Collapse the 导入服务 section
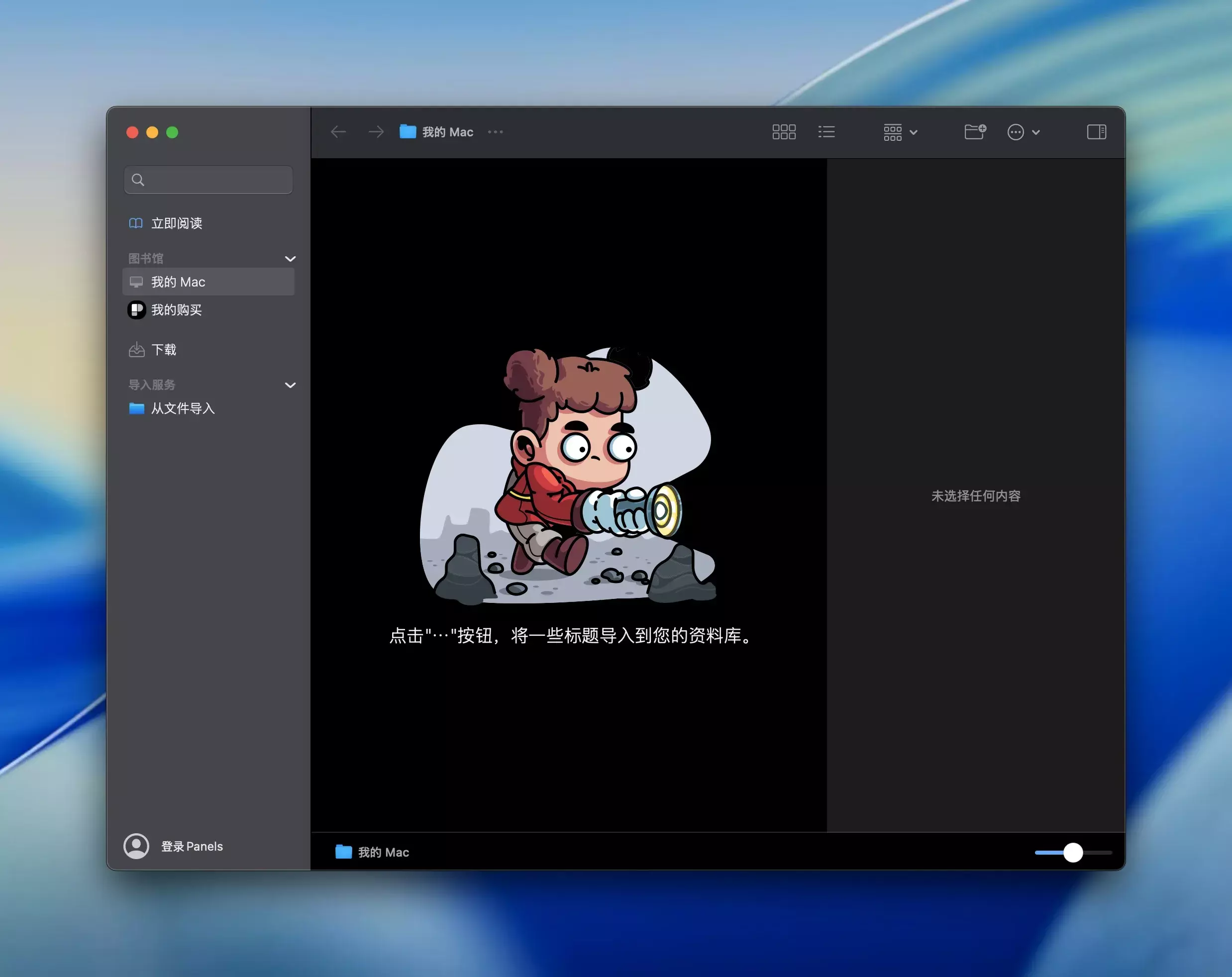This screenshot has height=977, width=1232. [290, 385]
